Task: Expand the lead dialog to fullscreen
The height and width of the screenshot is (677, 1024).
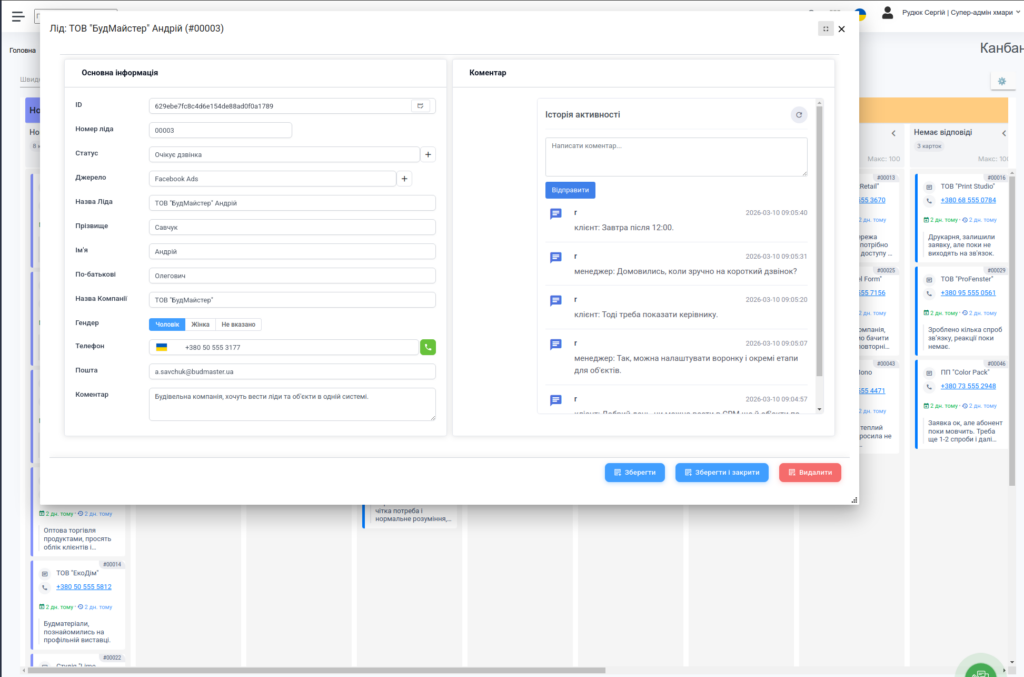Action: [824, 29]
